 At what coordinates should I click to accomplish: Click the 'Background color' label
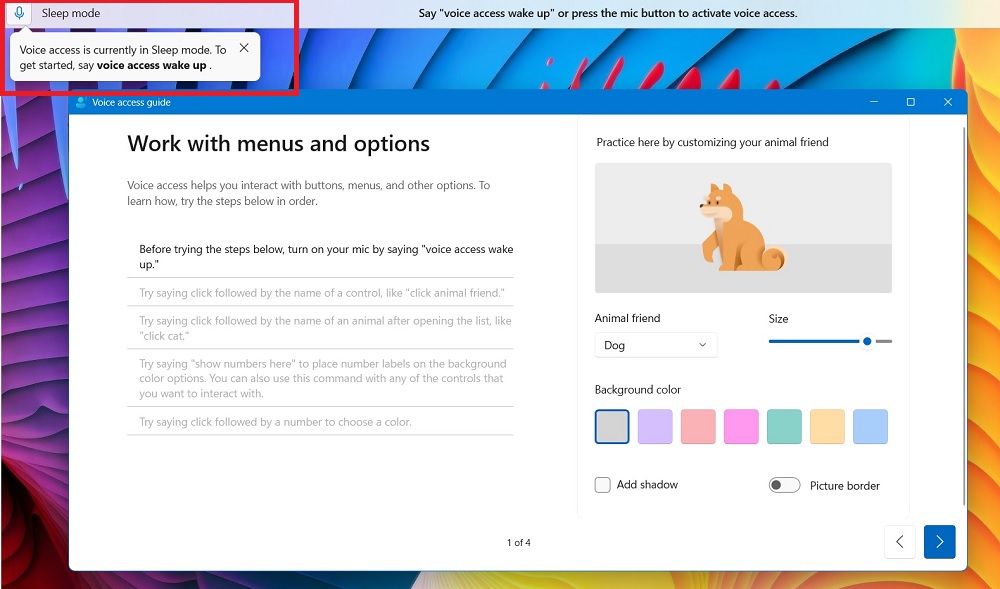click(x=638, y=389)
